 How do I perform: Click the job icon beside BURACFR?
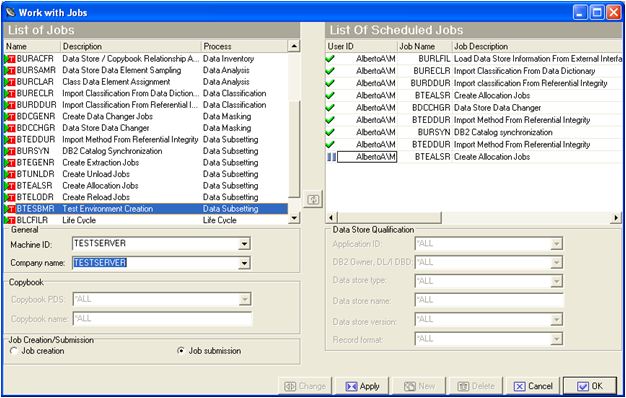[x=10, y=59]
